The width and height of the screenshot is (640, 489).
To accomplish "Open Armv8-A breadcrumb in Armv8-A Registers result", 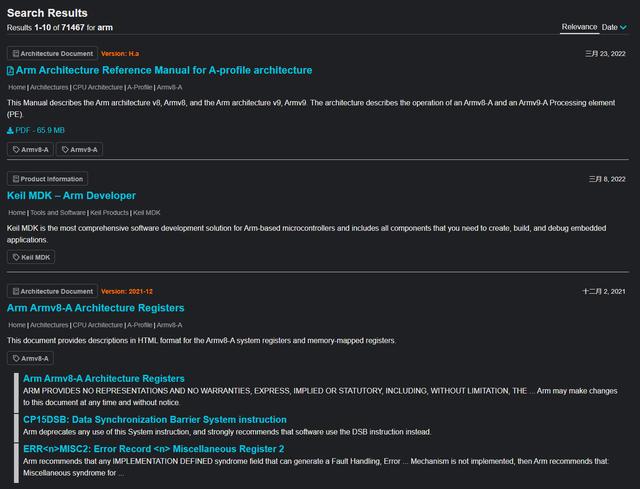I will 169,325.
